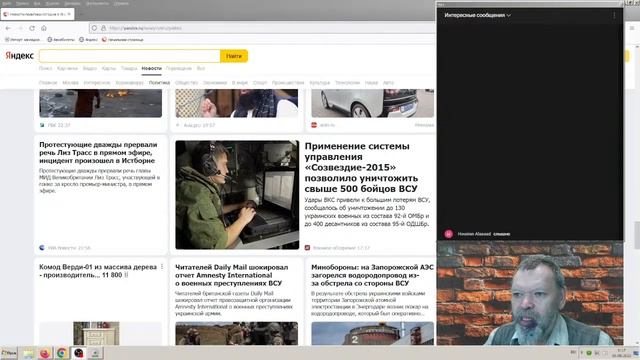Open the Технологии news category
The width and height of the screenshot is (640, 360).
pos(347,83)
